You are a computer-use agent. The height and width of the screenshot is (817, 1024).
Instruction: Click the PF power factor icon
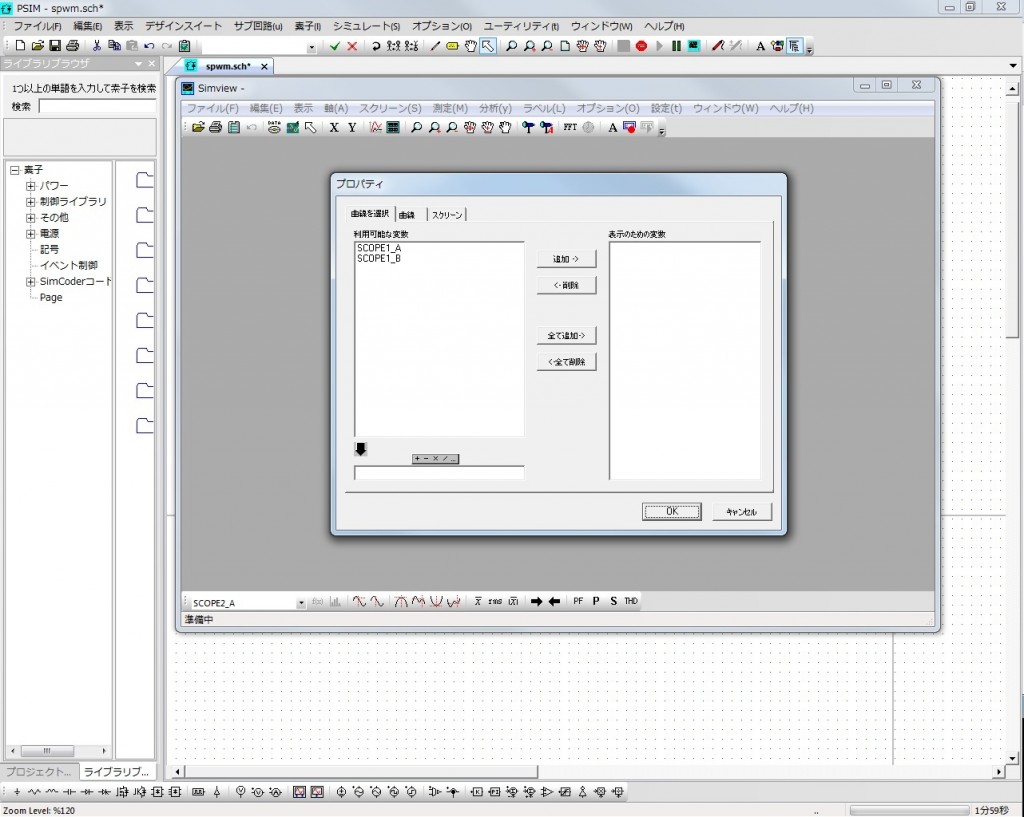(x=578, y=601)
